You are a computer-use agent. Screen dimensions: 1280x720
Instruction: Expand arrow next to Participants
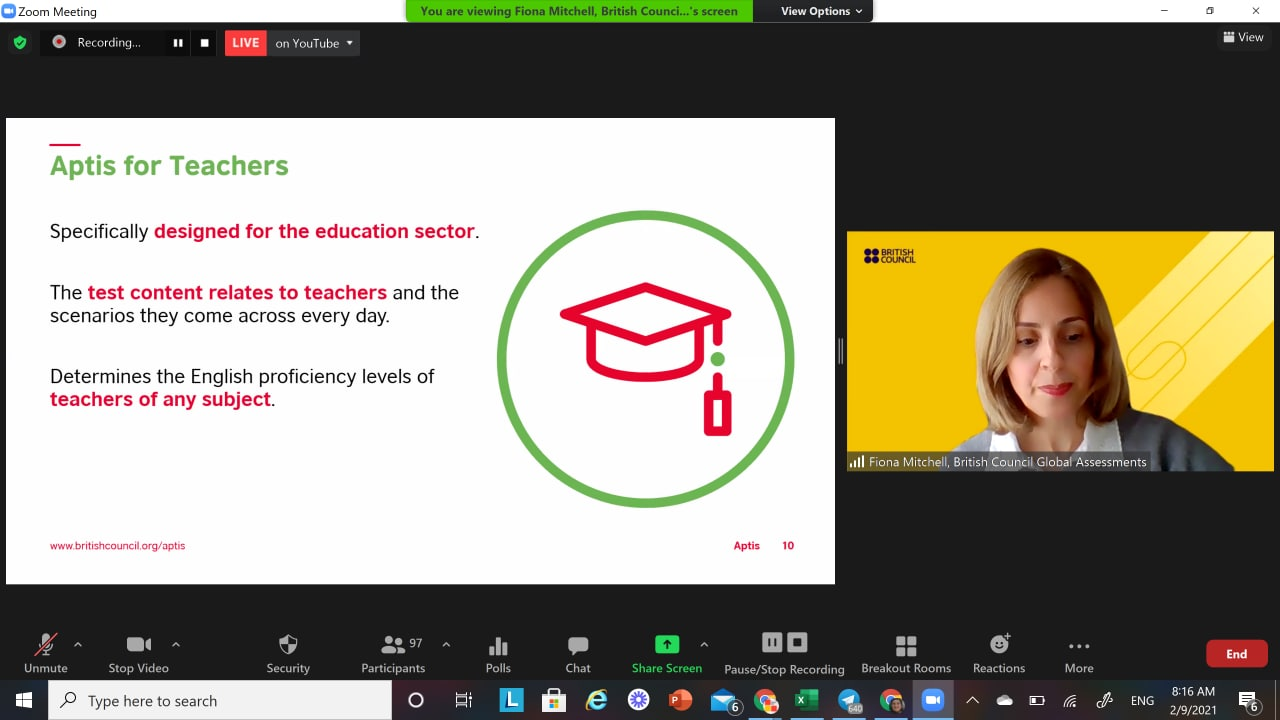pos(446,644)
